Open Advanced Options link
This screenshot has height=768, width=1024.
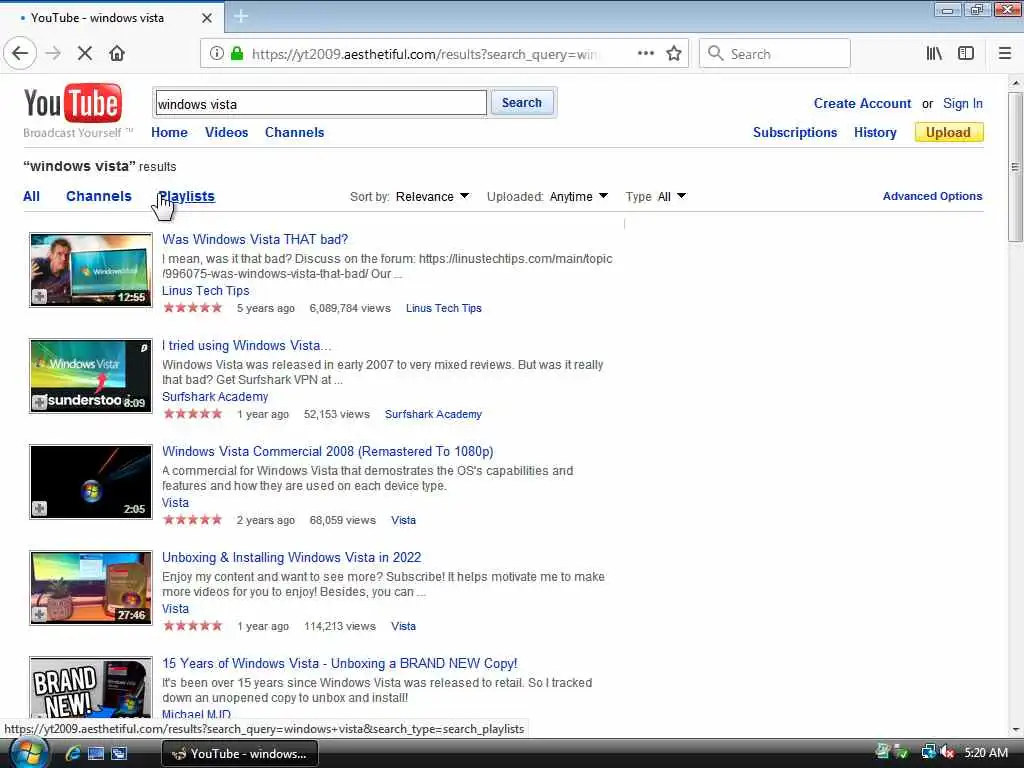(x=933, y=196)
